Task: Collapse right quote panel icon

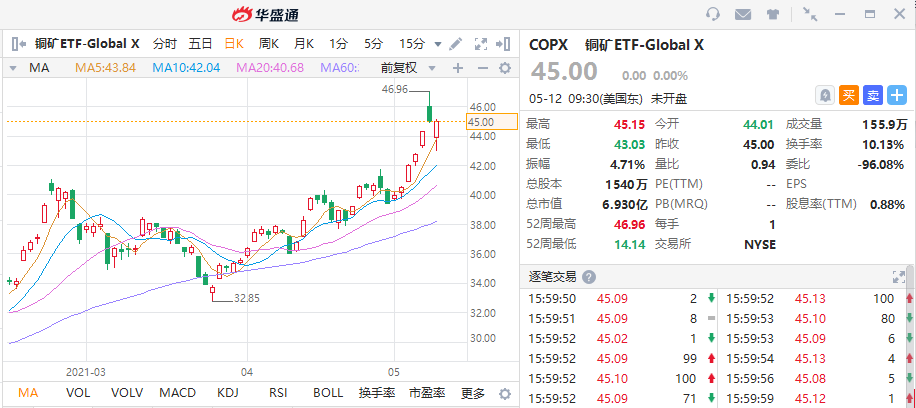Action: tap(503, 43)
